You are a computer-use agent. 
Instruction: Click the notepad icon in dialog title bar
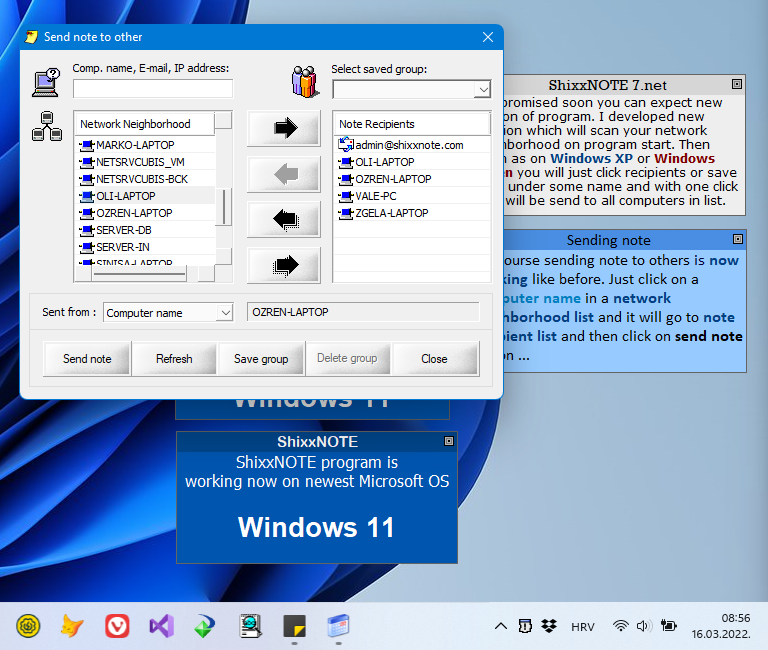pyautogui.click(x=31, y=37)
